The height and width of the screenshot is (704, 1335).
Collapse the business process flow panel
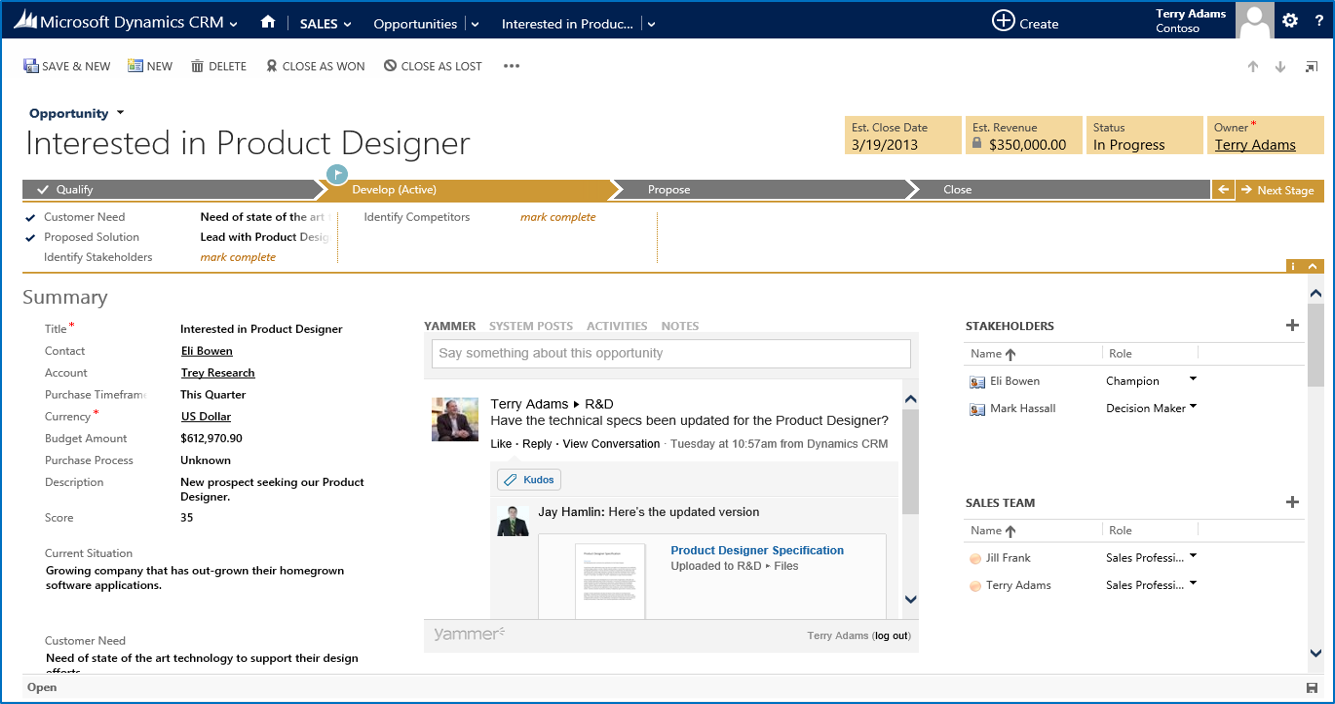(x=1312, y=266)
